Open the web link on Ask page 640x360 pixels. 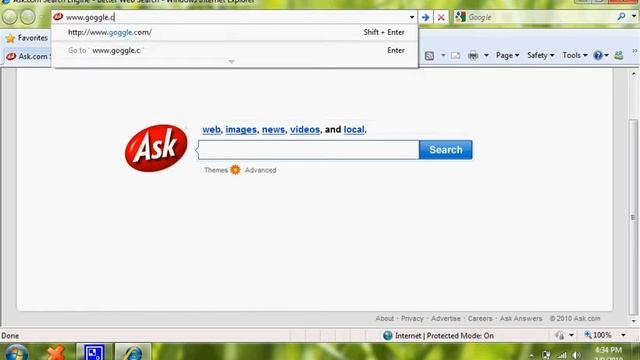click(211, 130)
